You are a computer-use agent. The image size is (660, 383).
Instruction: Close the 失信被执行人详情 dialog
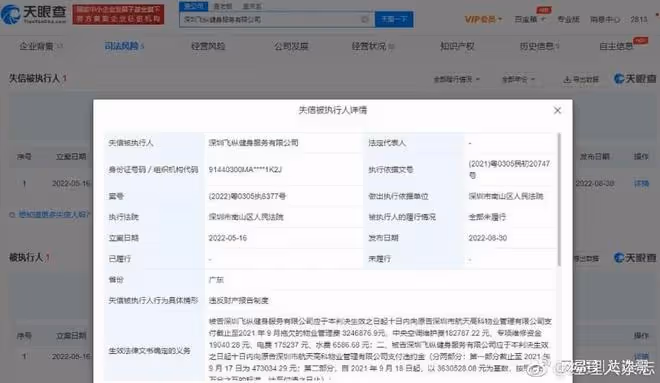point(557,110)
